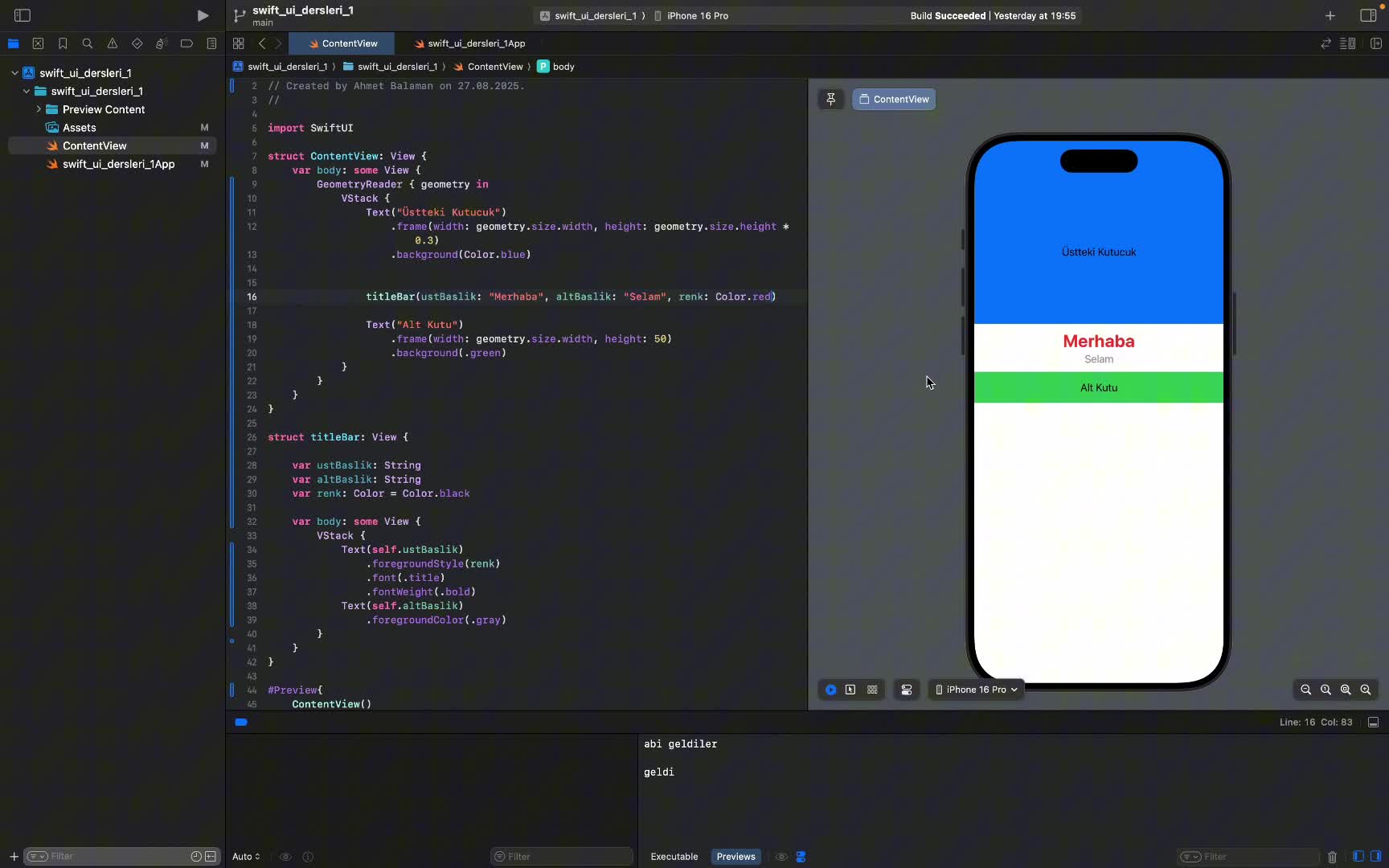
Task: Open ContentView segment in the jump bar
Action: [x=488, y=67]
